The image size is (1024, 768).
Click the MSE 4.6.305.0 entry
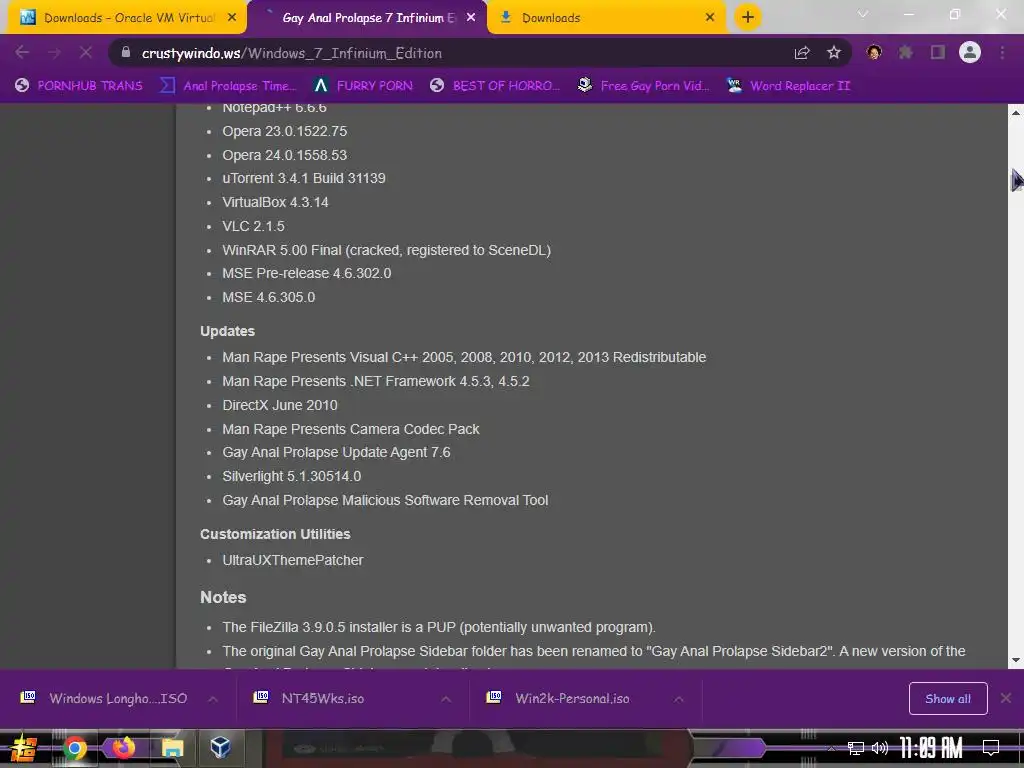[x=268, y=297]
